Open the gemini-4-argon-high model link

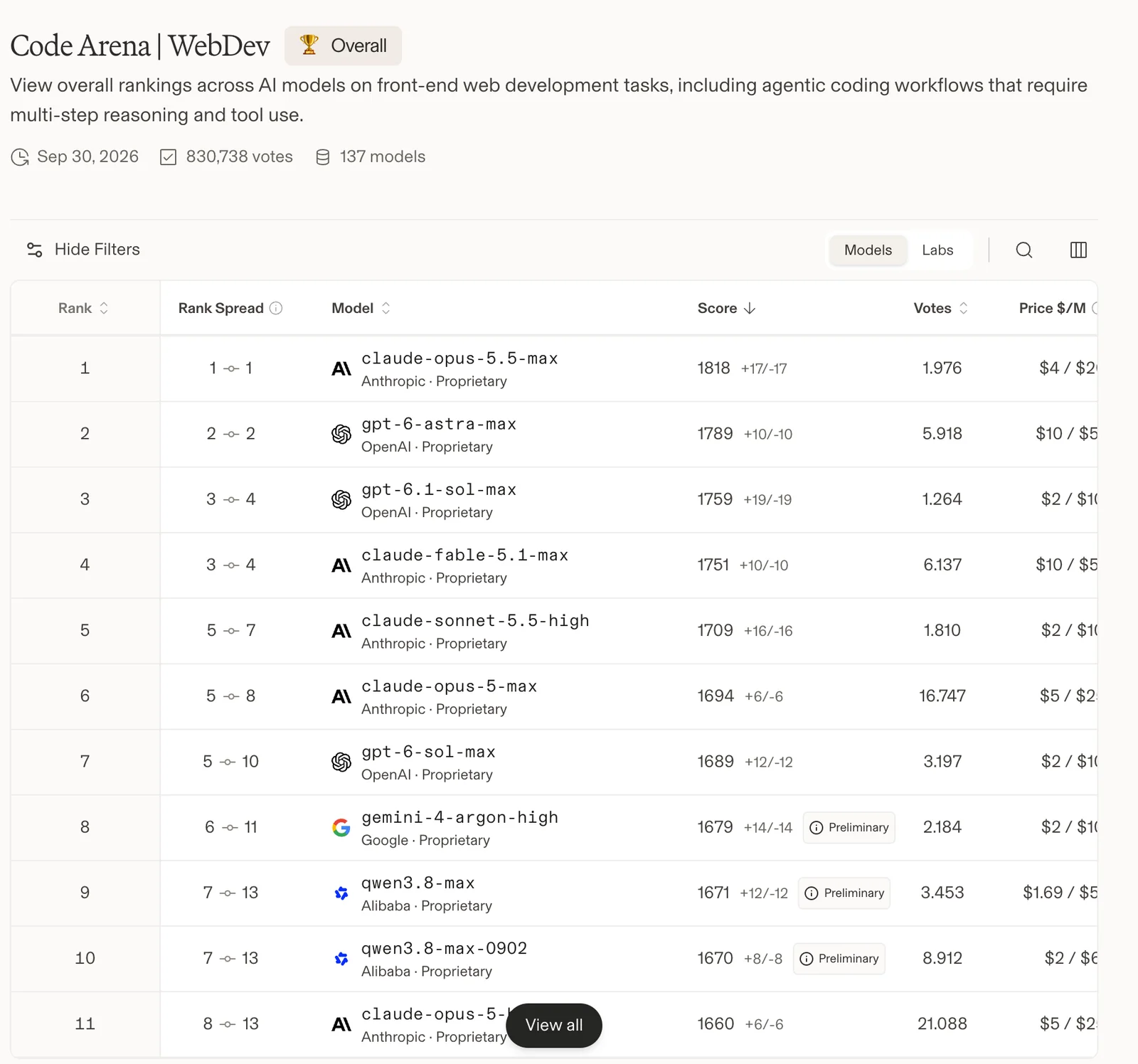[x=459, y=817]
